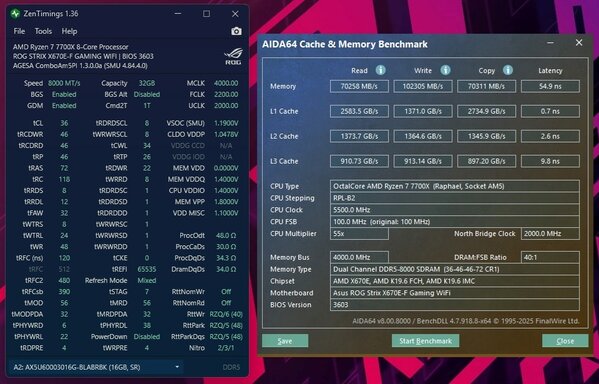Click the FCLK value 2200.00
The image size is (599, 384).
pos(226,94)
